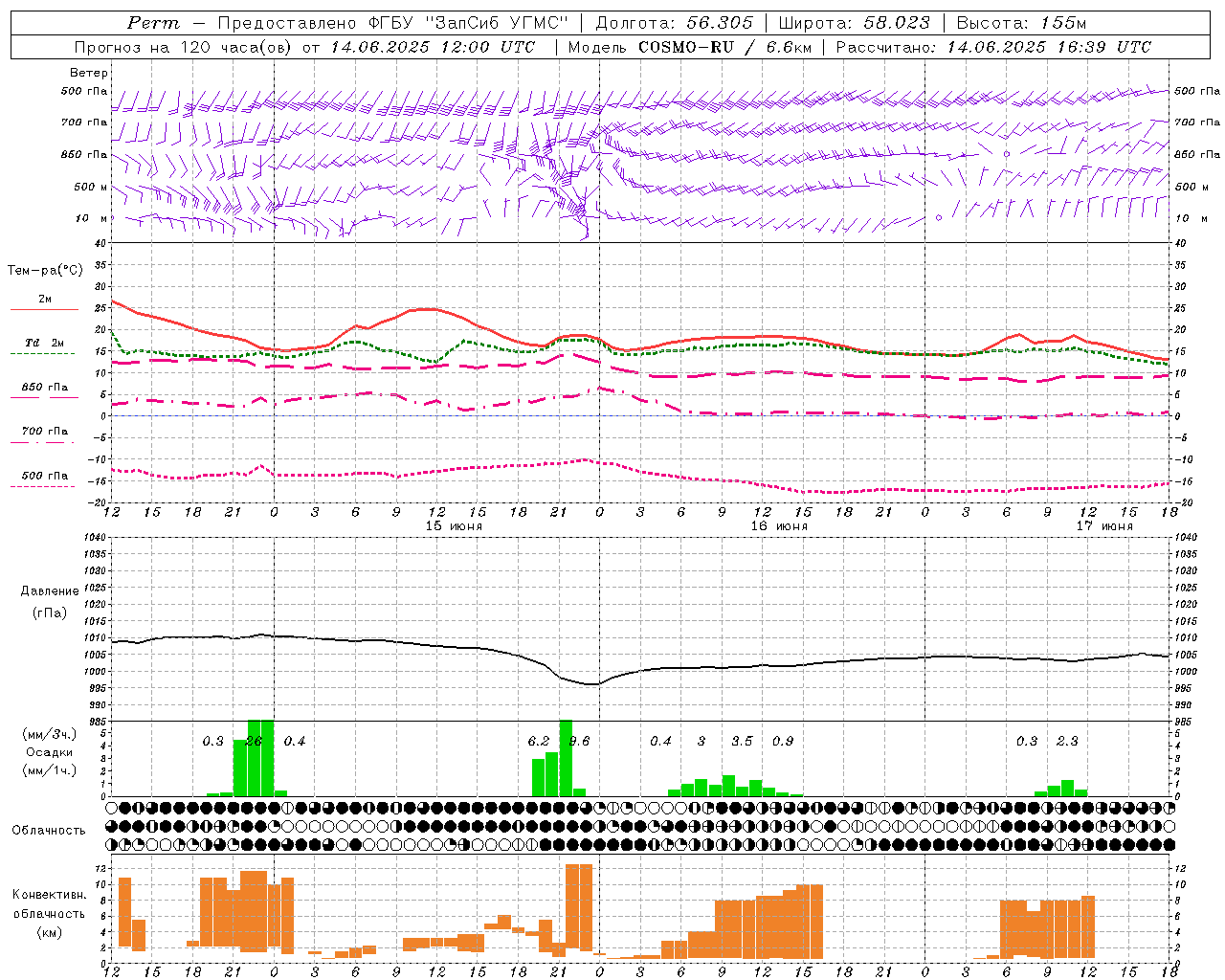Viewport: 1225px width, 980px height.
Task: Click the "Конвективн." convective cloud label
Action: point(50,896)
